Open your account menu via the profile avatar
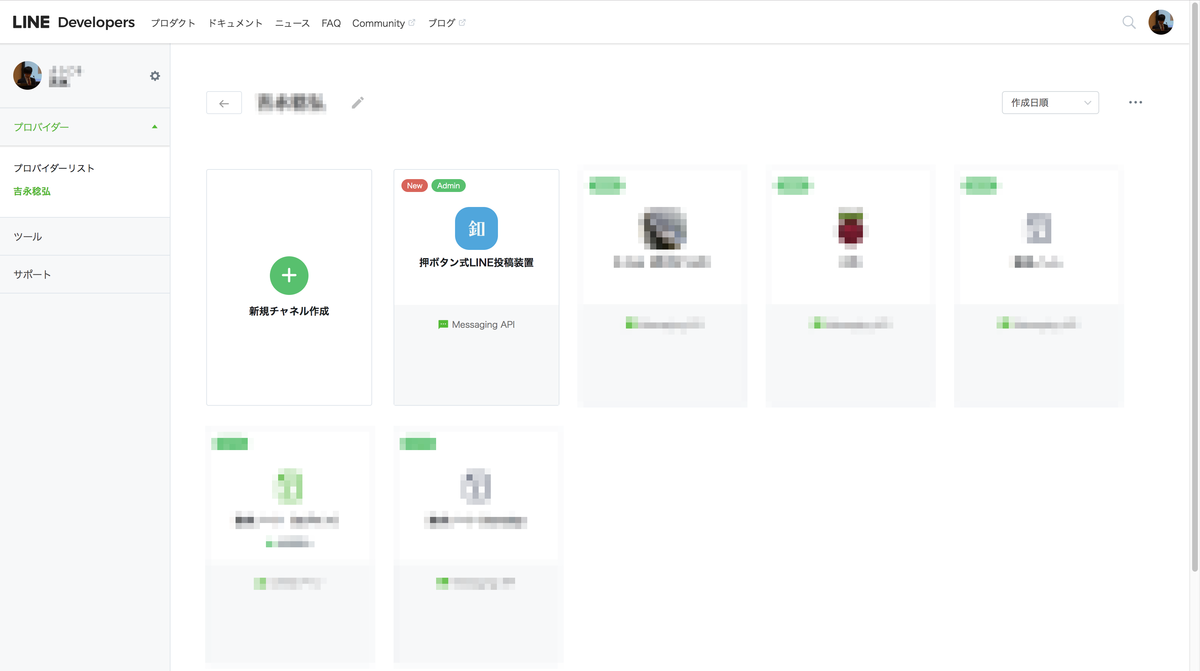The image size is (1200, 671). tap(1160, 21)
